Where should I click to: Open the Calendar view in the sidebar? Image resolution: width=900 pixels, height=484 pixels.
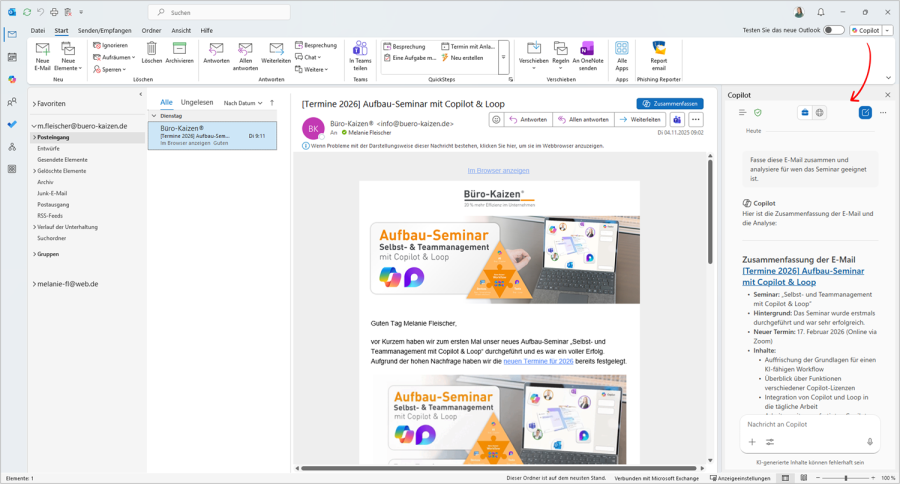pyautogui.click(x=12, y=57)
